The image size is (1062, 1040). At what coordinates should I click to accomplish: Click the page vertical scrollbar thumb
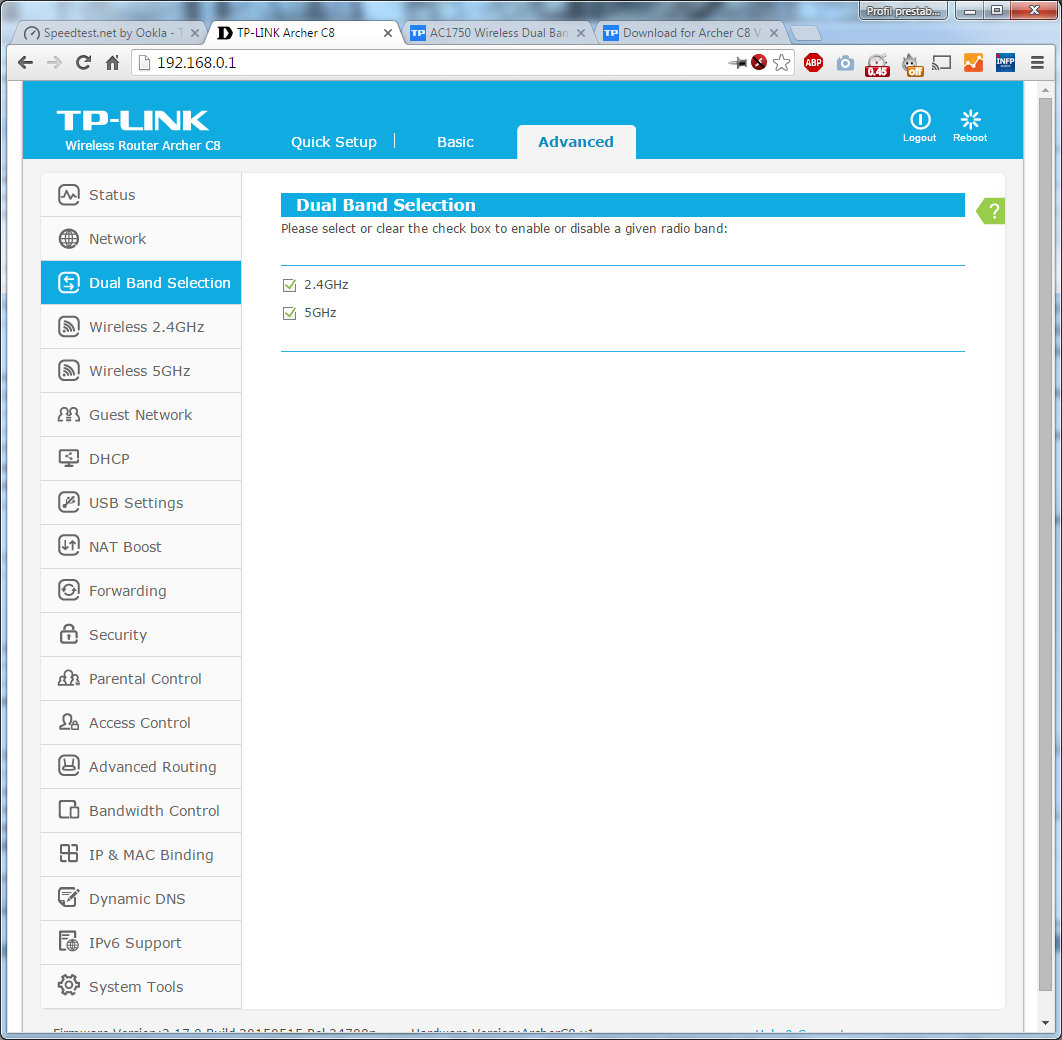pos(1045,544)
